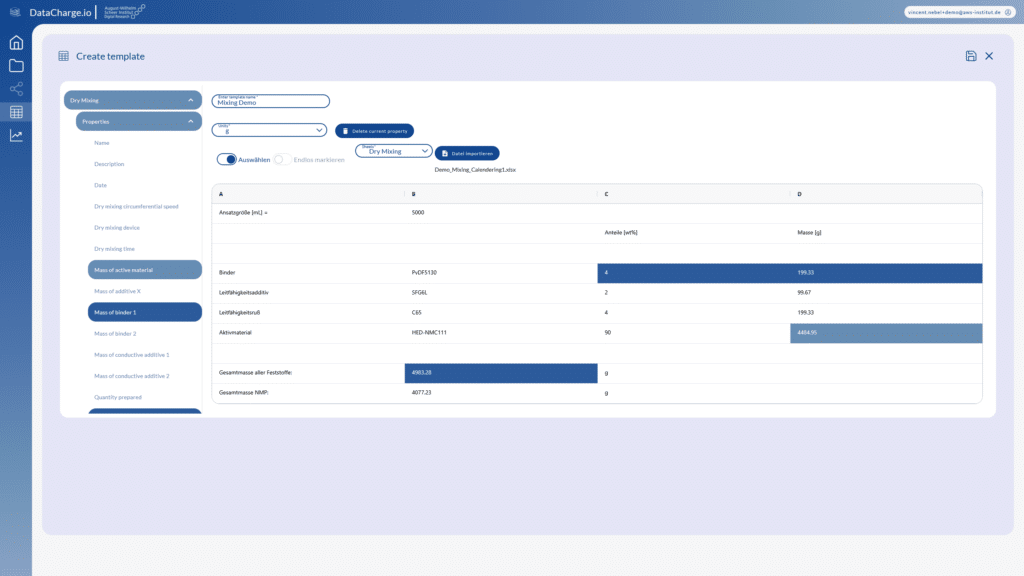Select Dry mixing circumferential speed property
Screen dimensions: 1024x576
tap(136, 206)
